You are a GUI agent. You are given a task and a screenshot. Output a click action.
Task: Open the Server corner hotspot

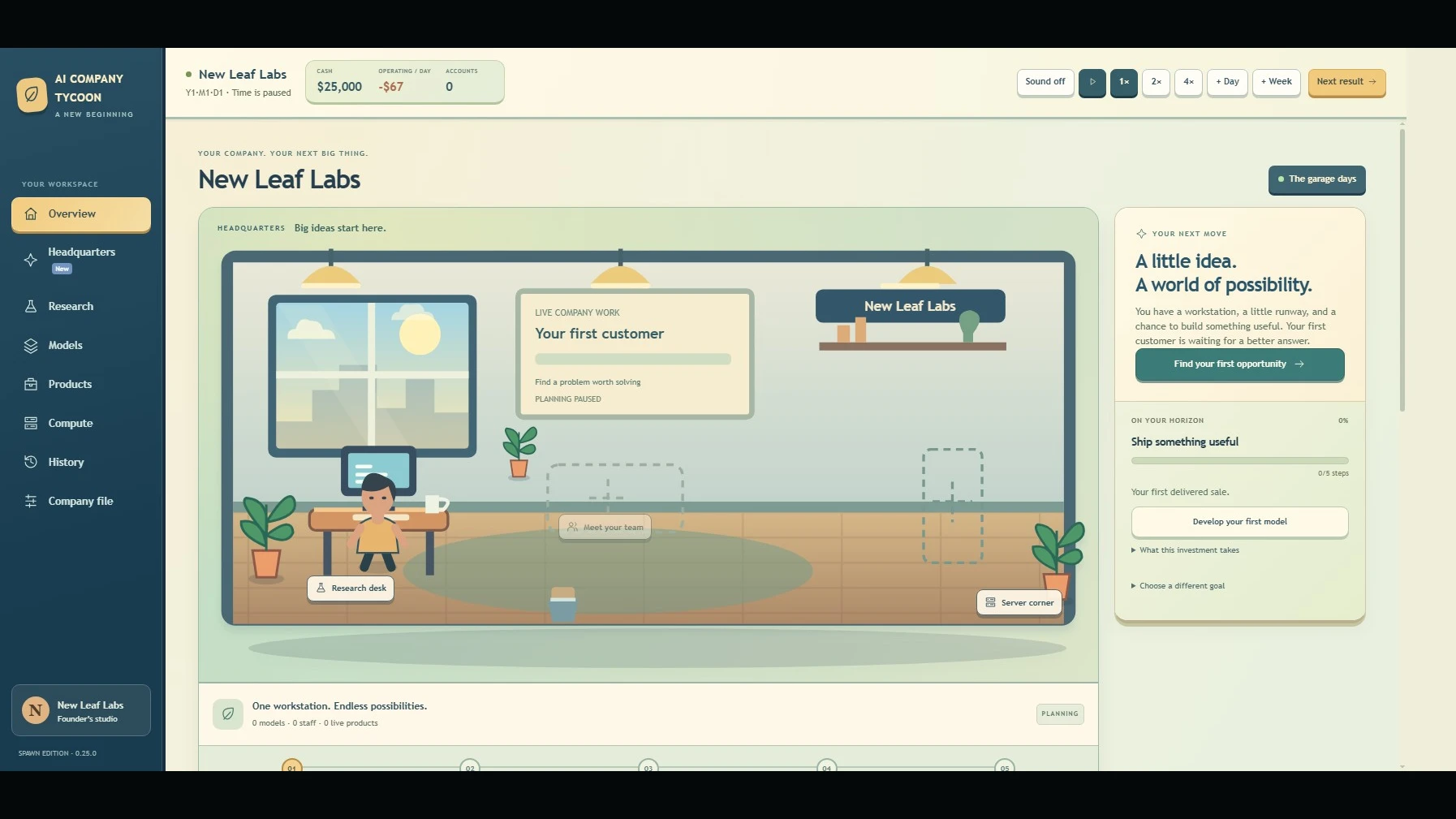(1019, 603)
